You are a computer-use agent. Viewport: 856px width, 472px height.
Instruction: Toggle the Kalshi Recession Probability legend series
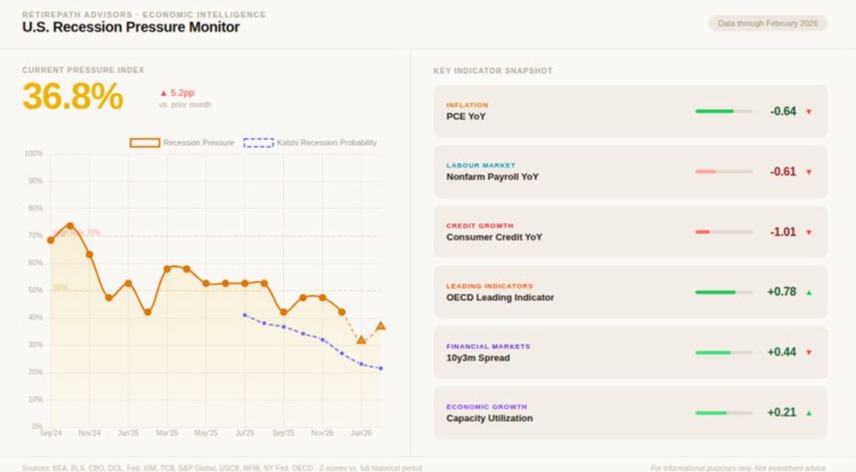310,143
